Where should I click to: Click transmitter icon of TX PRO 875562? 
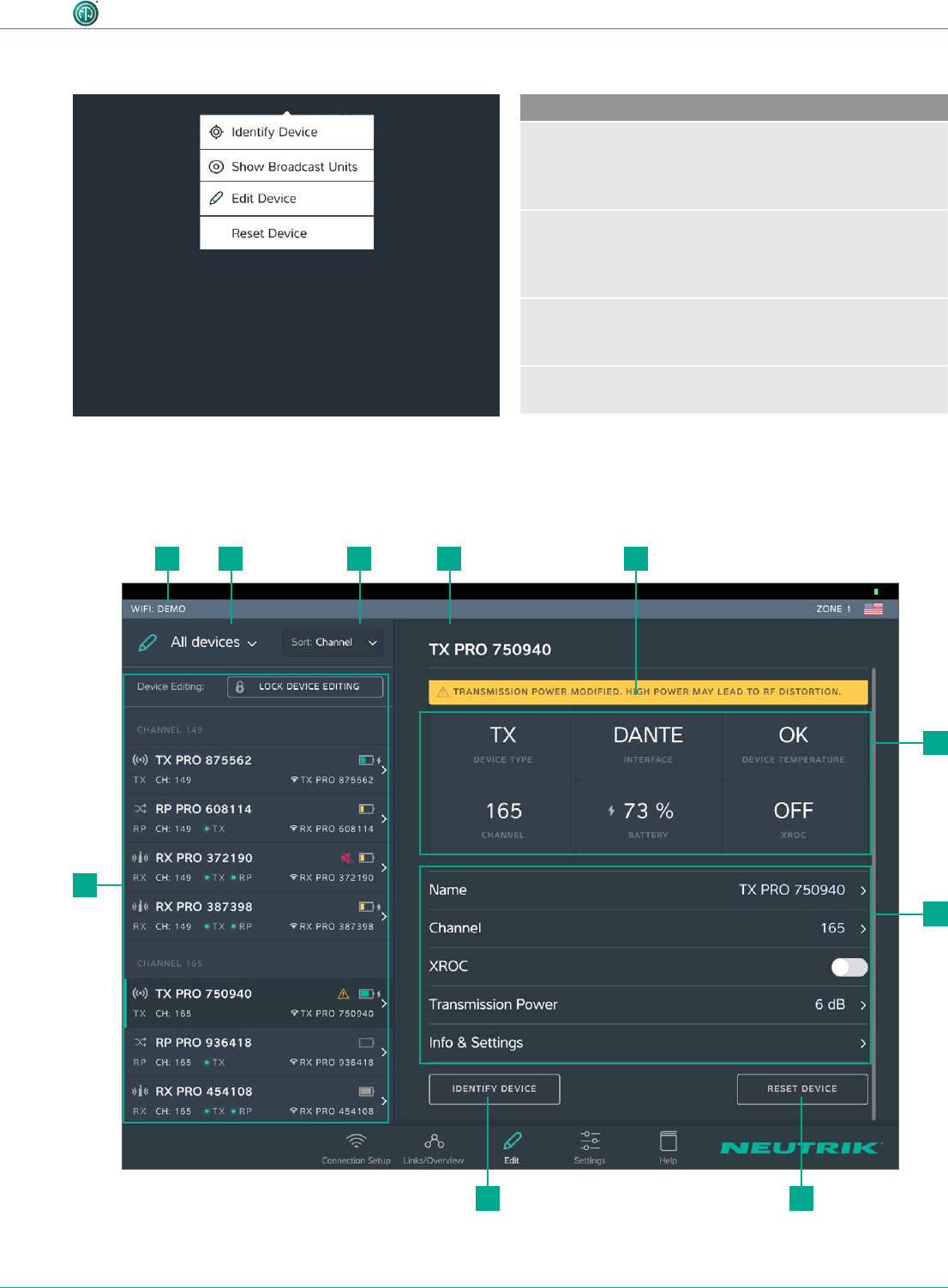(140, 760)
